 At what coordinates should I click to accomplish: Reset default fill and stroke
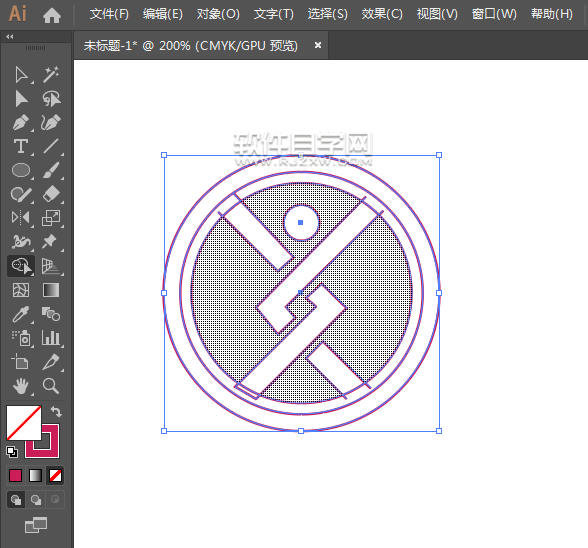(x=12, y=452)
